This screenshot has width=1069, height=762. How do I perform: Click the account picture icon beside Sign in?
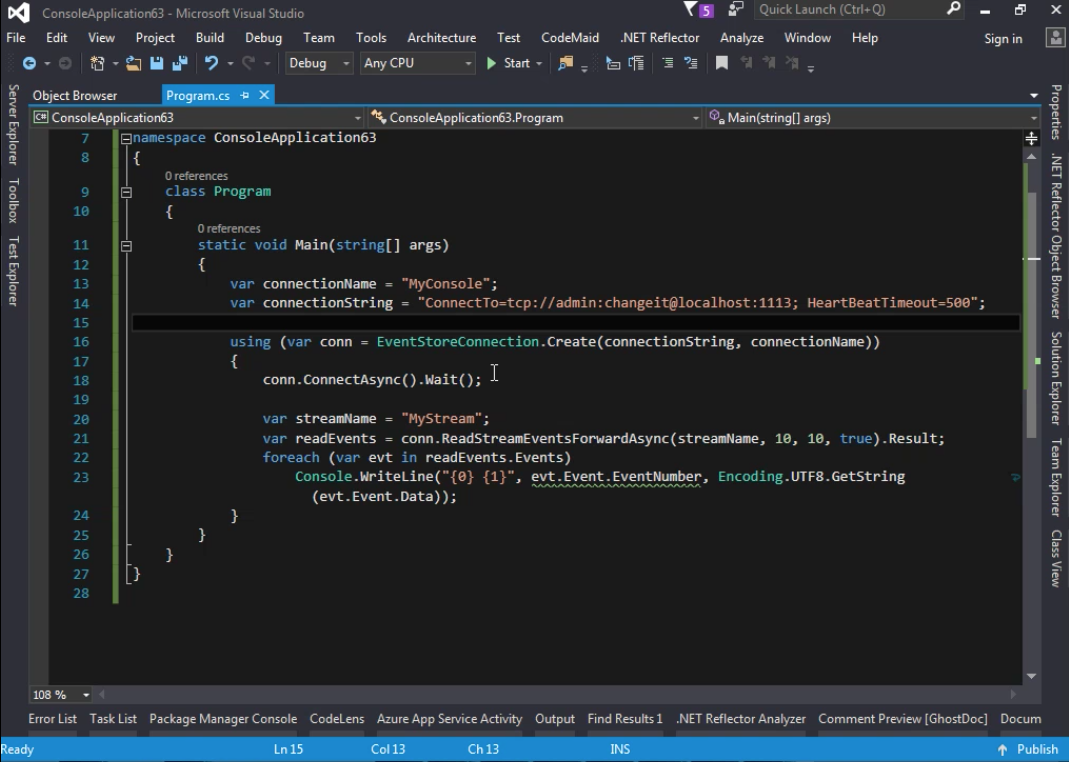coord(1055,38)
